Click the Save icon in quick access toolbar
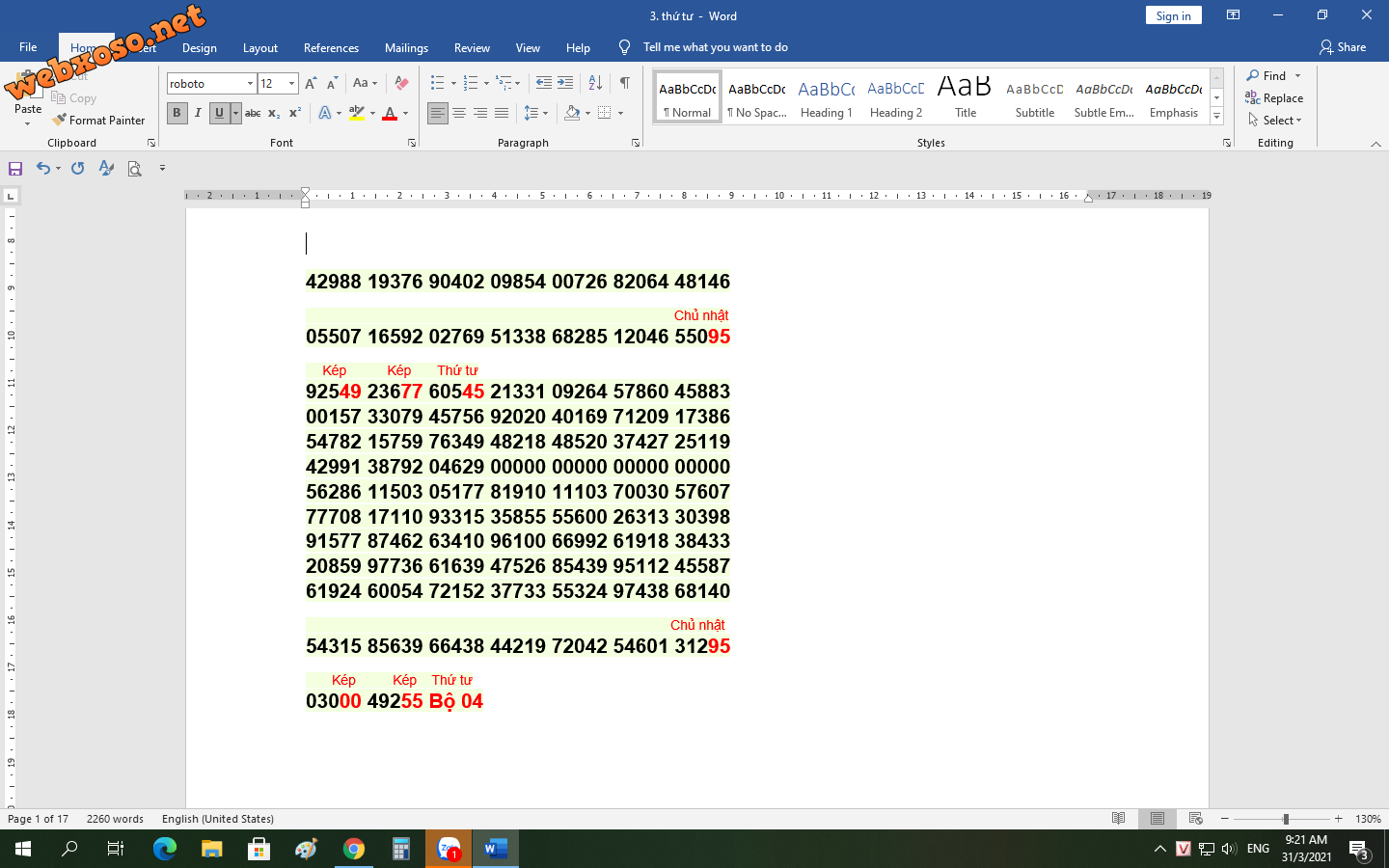The width and height of the screenshot is (1389, 868). (15, 169)
